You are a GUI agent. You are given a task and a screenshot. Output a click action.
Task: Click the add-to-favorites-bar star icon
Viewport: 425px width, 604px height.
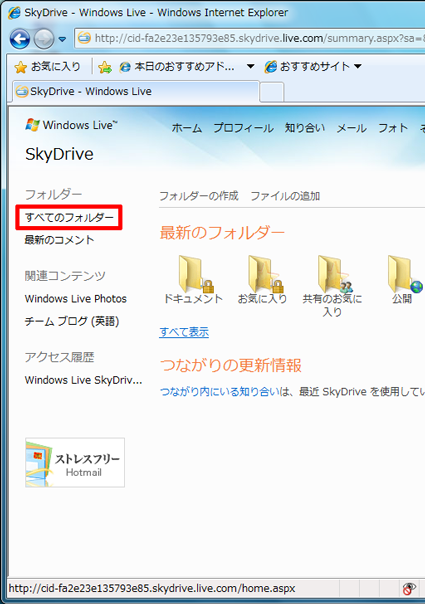[105, 67]
